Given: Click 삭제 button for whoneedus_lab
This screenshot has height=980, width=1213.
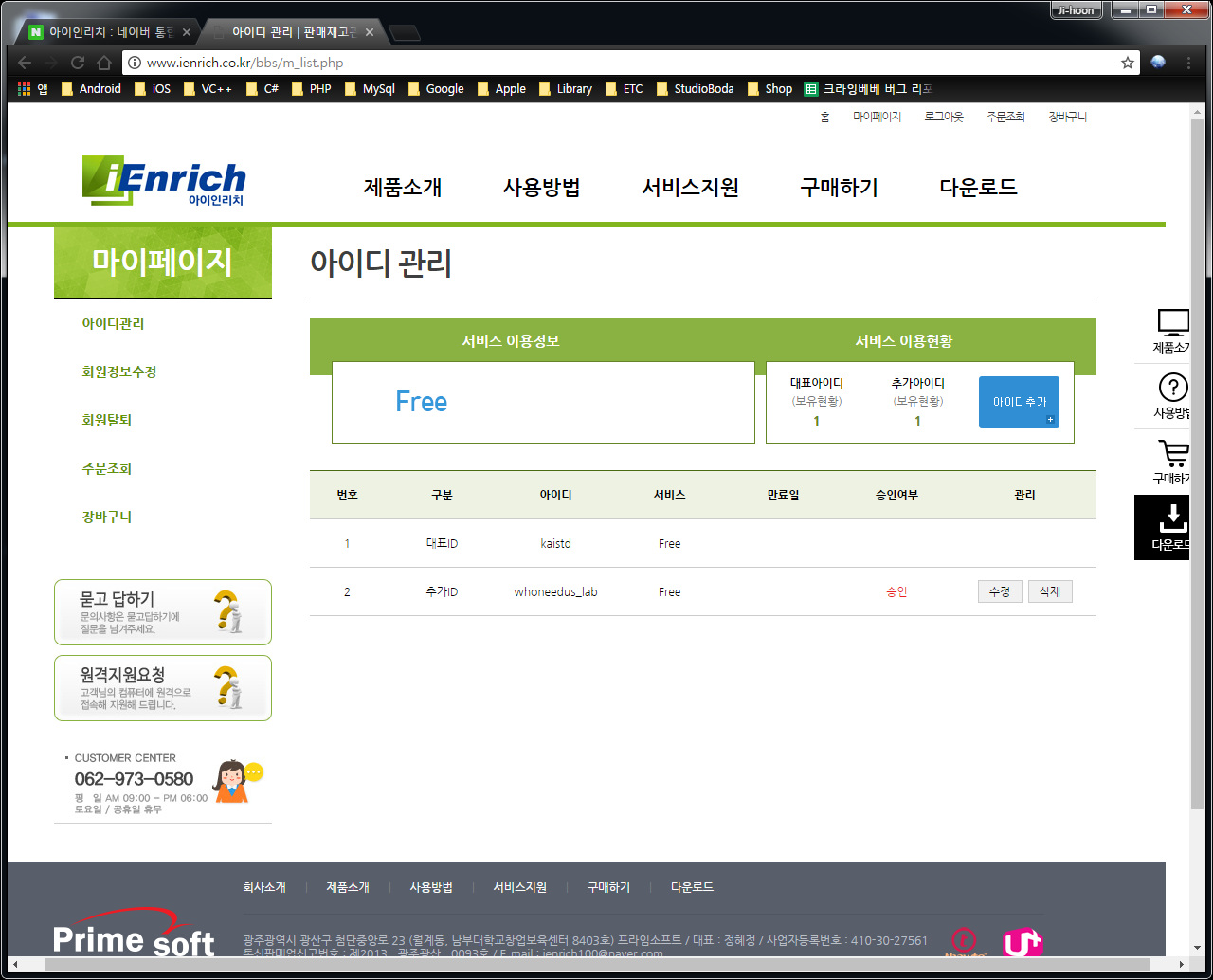Looking at the screenshot, I should (x=1049, y=591).
